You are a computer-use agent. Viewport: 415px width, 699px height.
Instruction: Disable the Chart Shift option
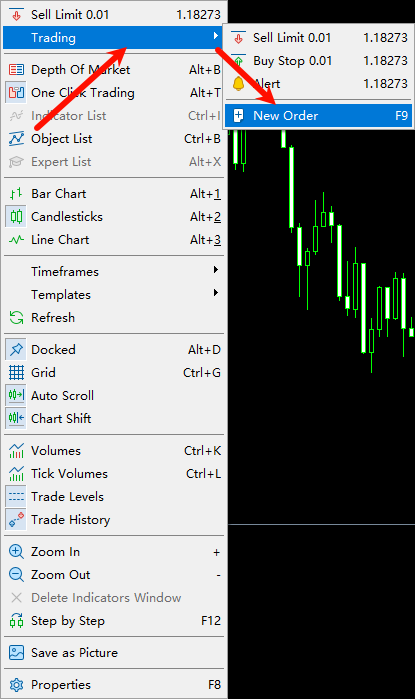pos(114,419)
